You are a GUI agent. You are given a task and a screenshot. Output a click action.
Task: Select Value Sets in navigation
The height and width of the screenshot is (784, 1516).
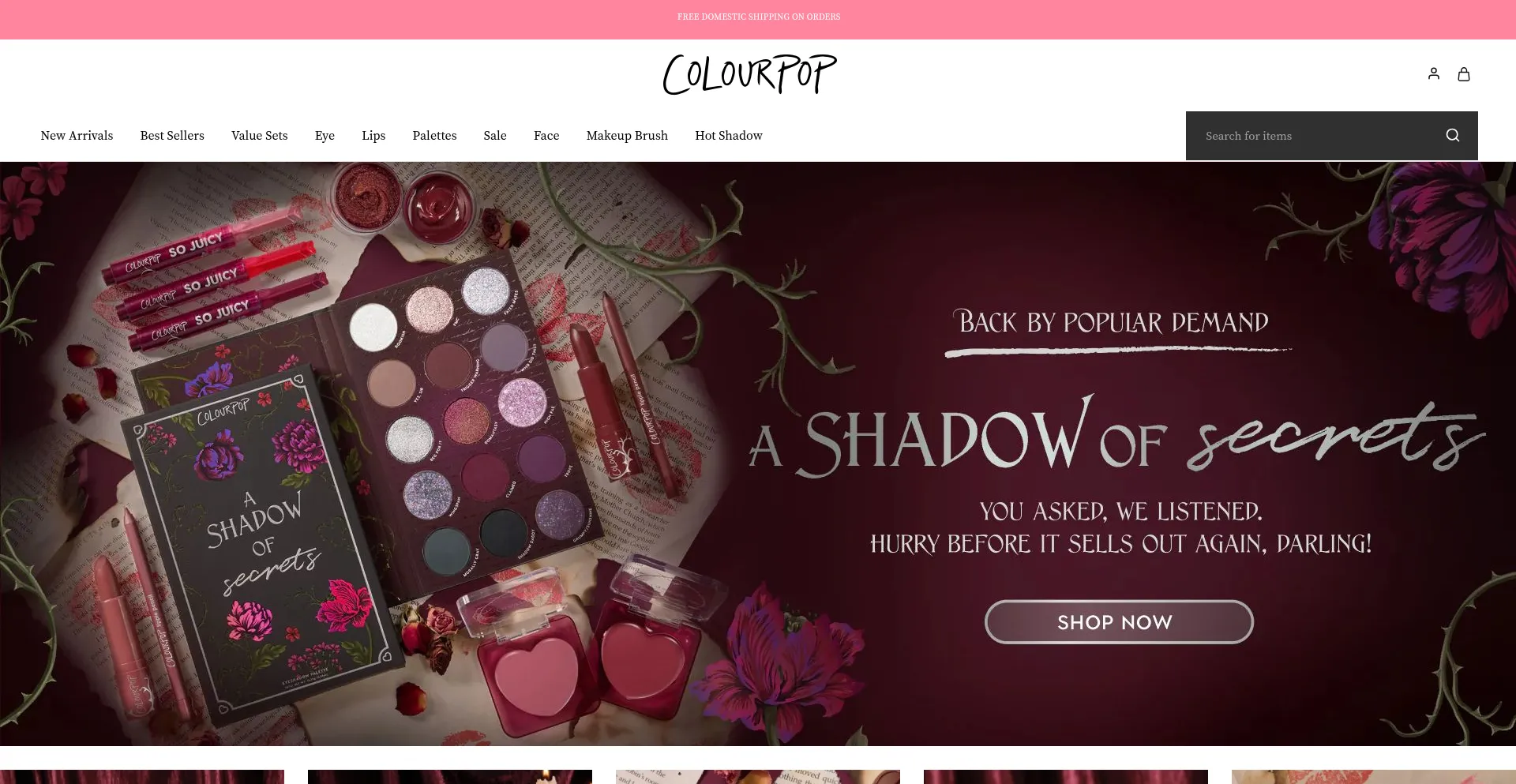tap(260, 136)
